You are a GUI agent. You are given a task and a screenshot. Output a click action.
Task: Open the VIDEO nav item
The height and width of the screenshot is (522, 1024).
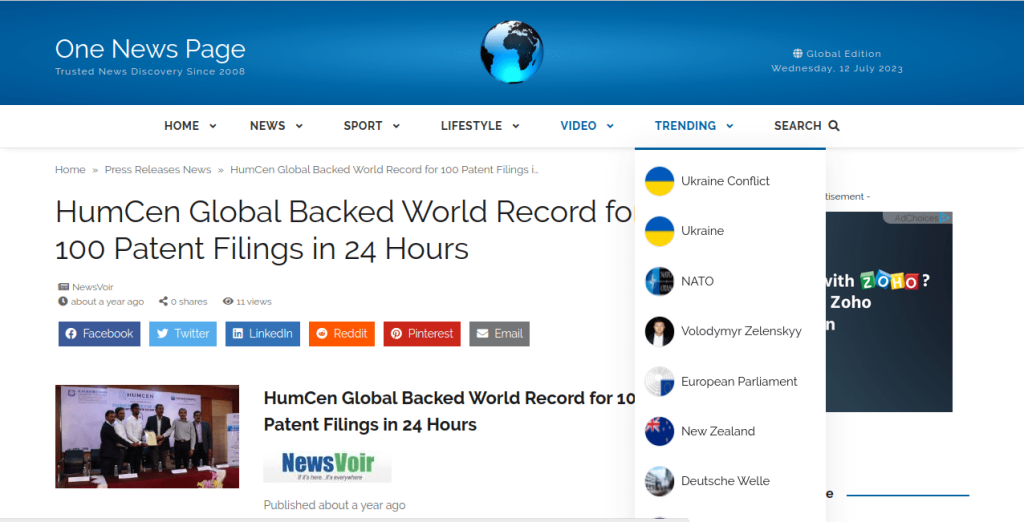(x=579, y=125)
